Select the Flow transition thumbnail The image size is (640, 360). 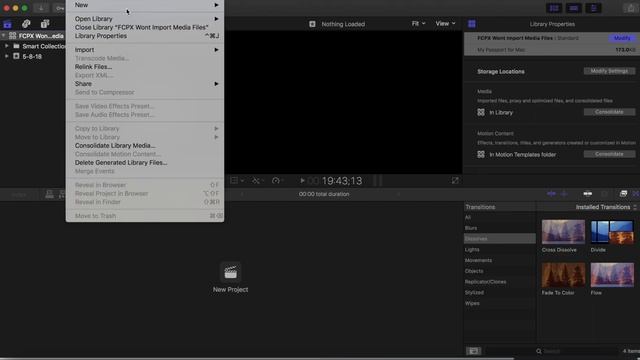(x=612, y=275)
